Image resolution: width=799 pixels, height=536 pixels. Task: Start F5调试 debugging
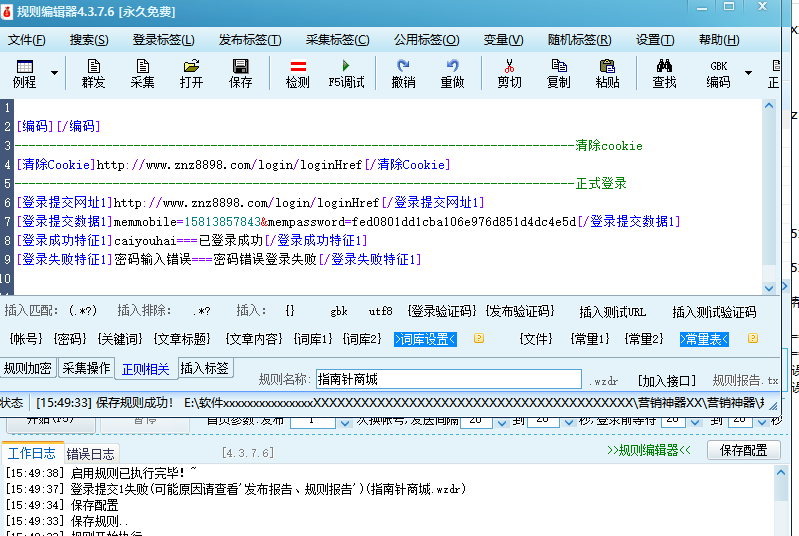pyautogui.click(x=346, y=73)
